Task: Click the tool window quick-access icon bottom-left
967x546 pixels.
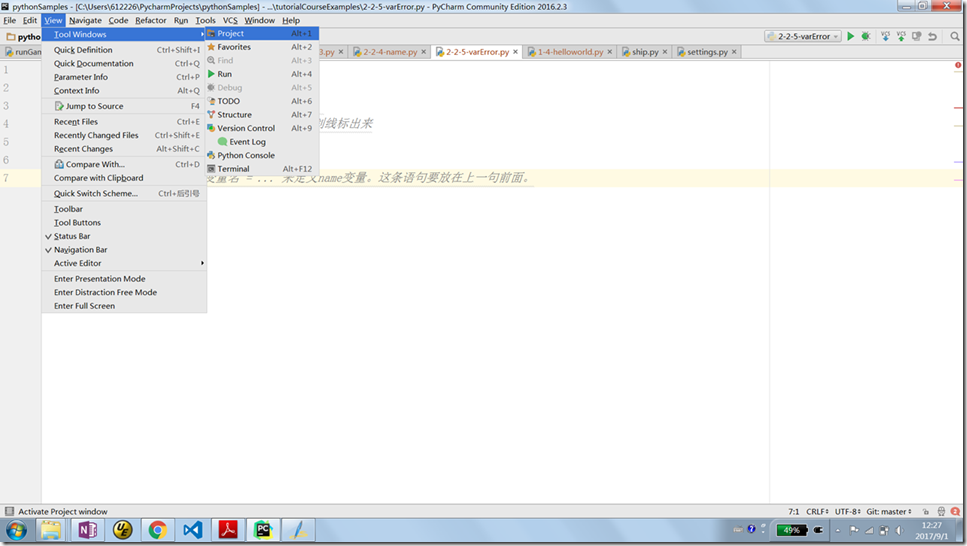Action: pos(9,511)
